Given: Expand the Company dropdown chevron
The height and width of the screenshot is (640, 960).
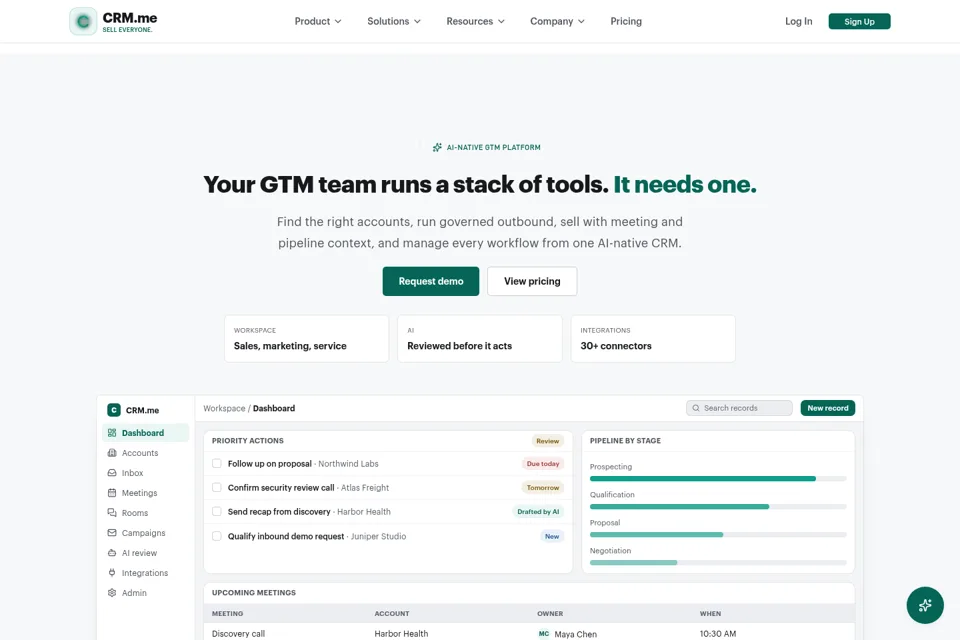Looking at the screenshot, I should pyautogui.click(x=582, y=21).
